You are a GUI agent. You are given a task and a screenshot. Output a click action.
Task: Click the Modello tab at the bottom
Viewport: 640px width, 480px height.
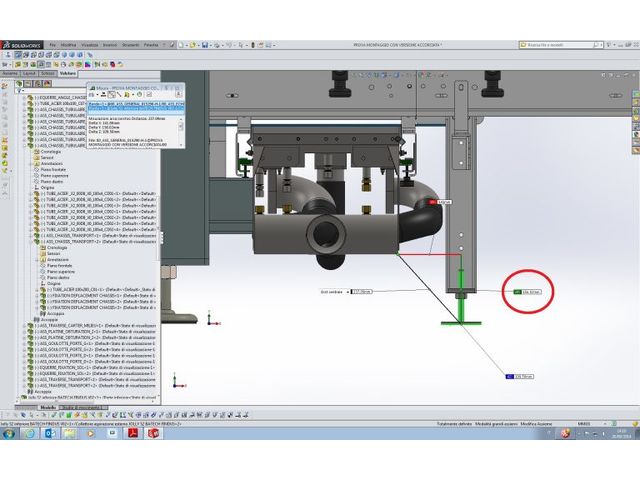tap(47, 408)
